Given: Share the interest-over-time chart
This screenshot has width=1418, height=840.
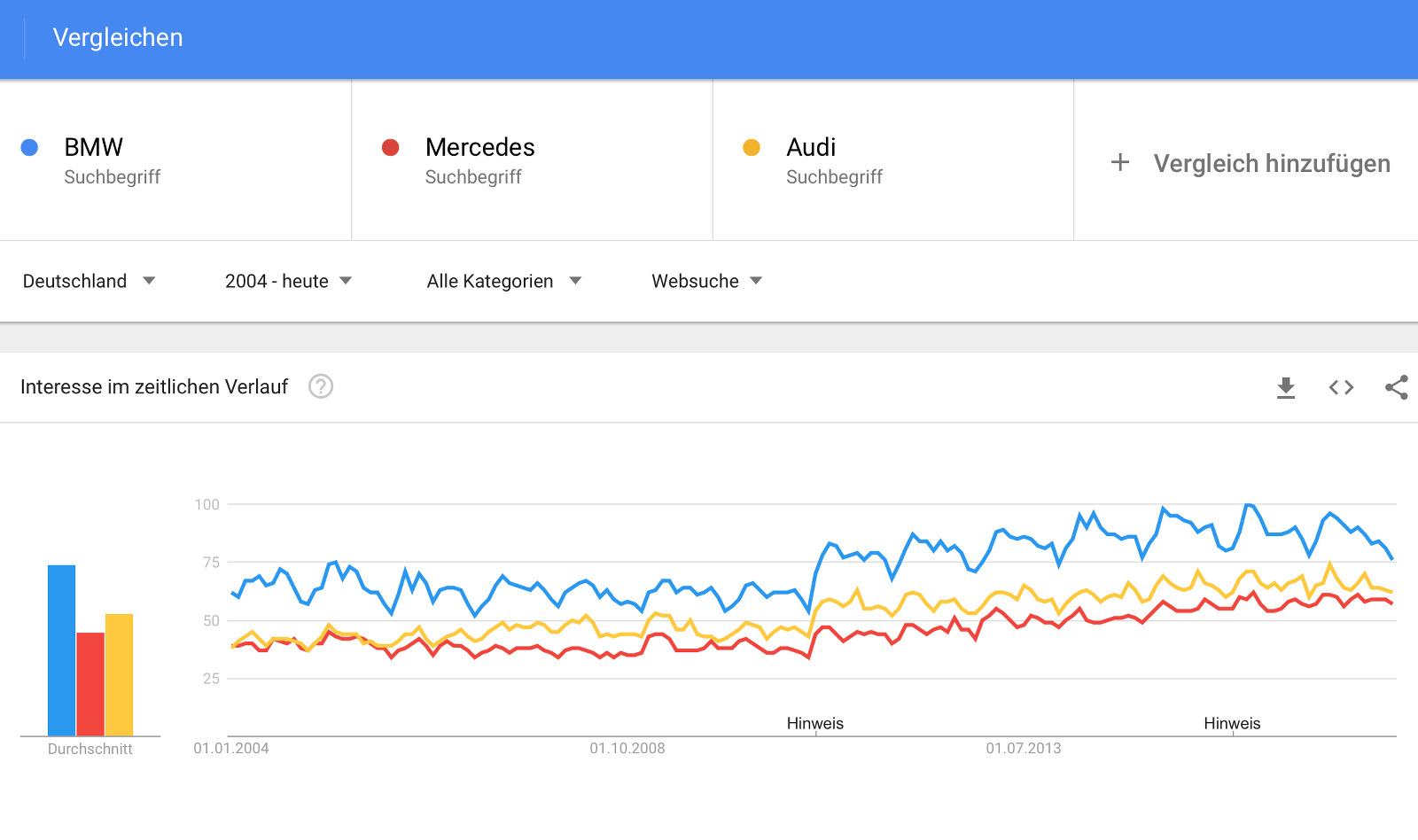Looking at the screenshot, I should (x=1397, y=387).
